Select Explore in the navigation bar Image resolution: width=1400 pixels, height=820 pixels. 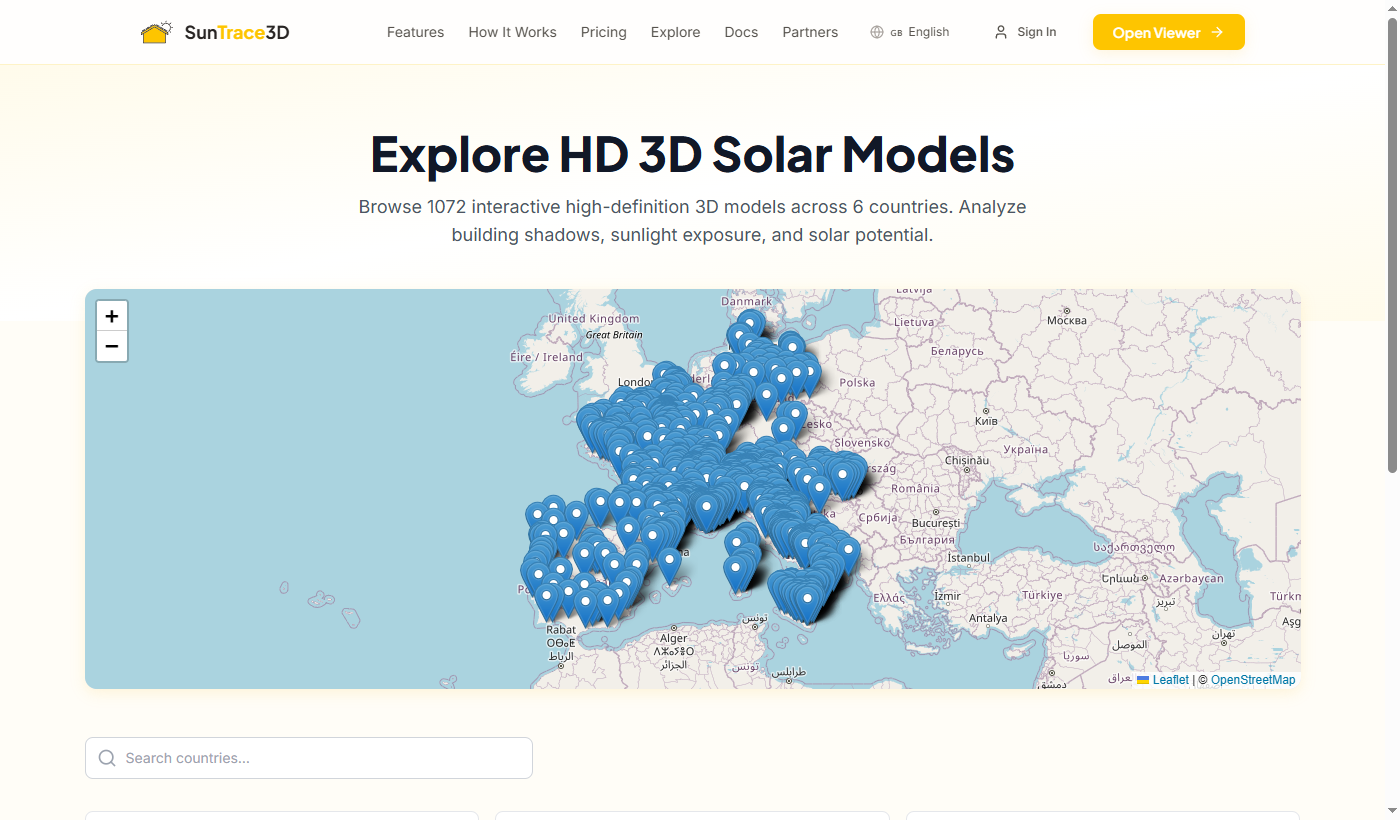coord(675,31)
